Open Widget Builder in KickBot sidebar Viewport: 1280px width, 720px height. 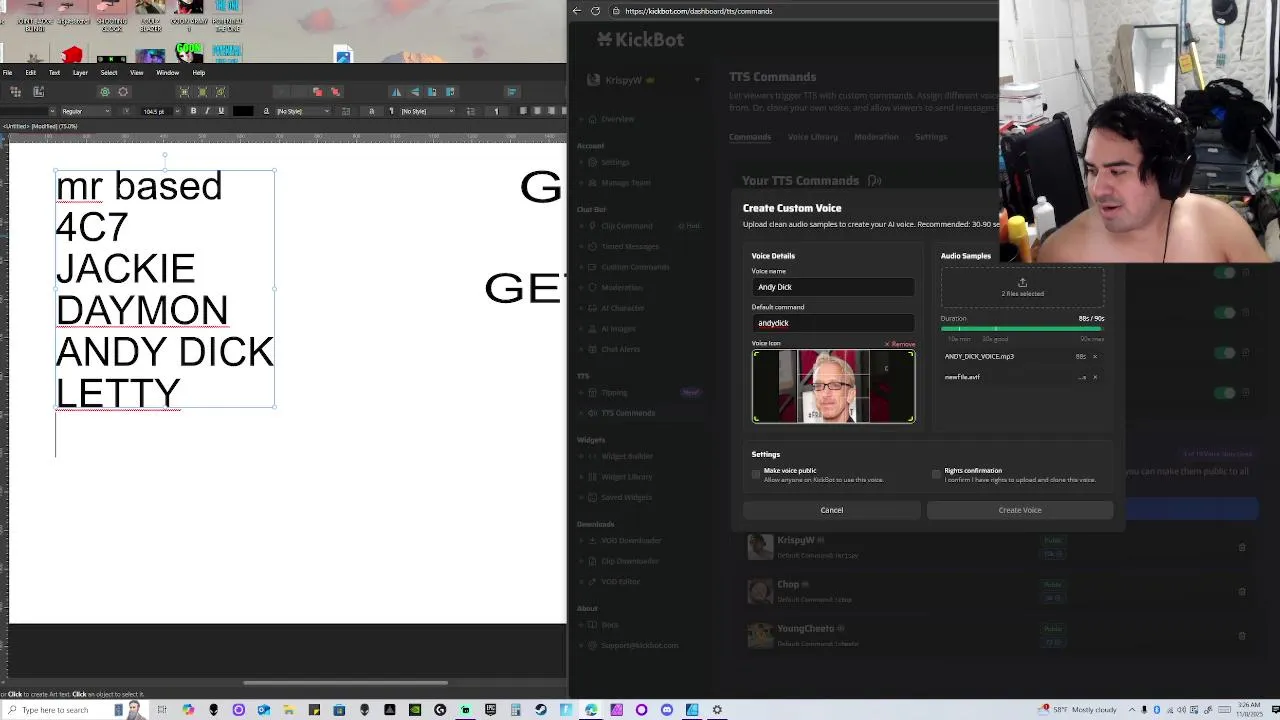[x=626, y=456]
